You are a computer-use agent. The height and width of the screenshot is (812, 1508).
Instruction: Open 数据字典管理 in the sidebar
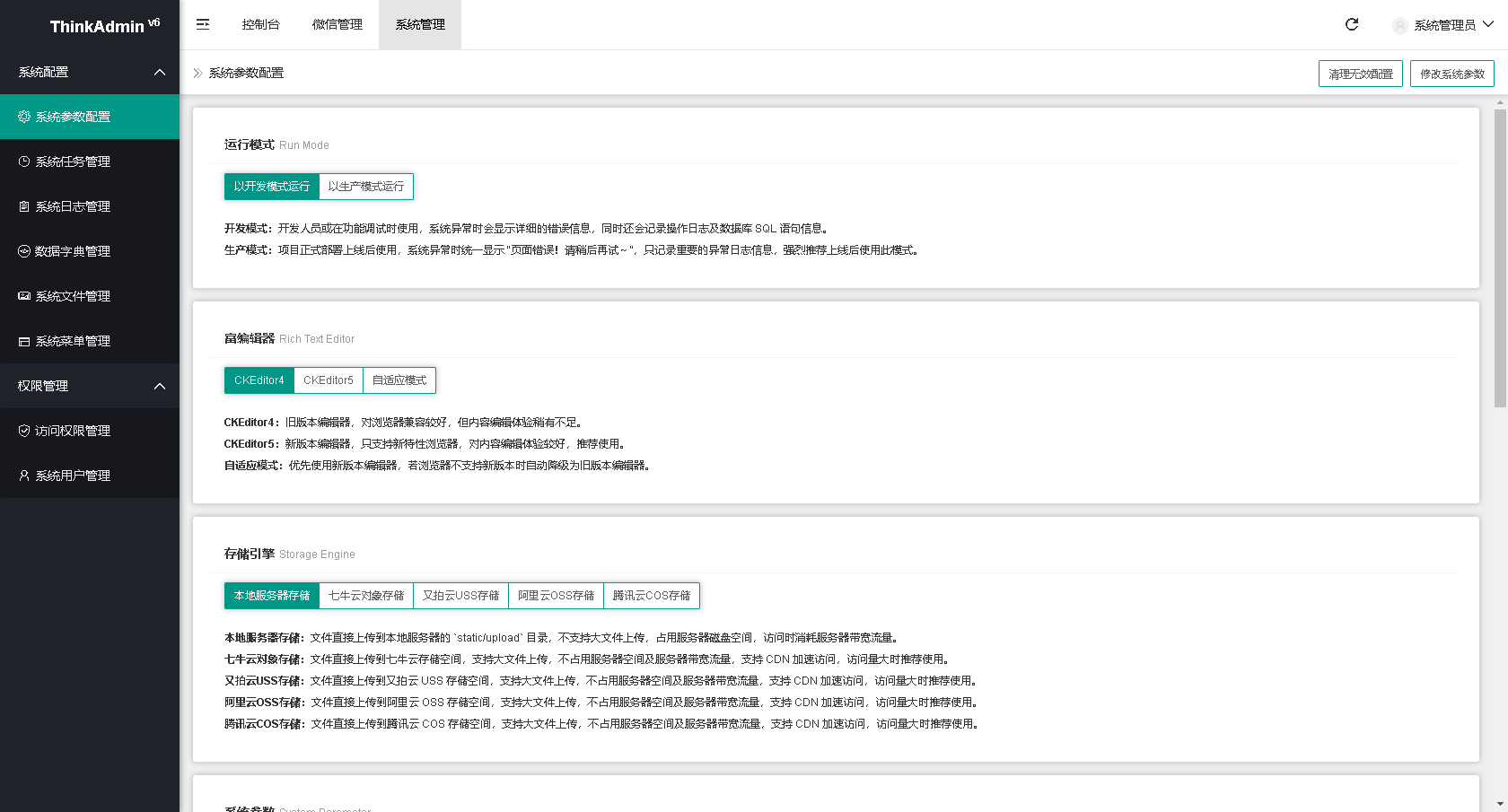click(x=90, y=251)
